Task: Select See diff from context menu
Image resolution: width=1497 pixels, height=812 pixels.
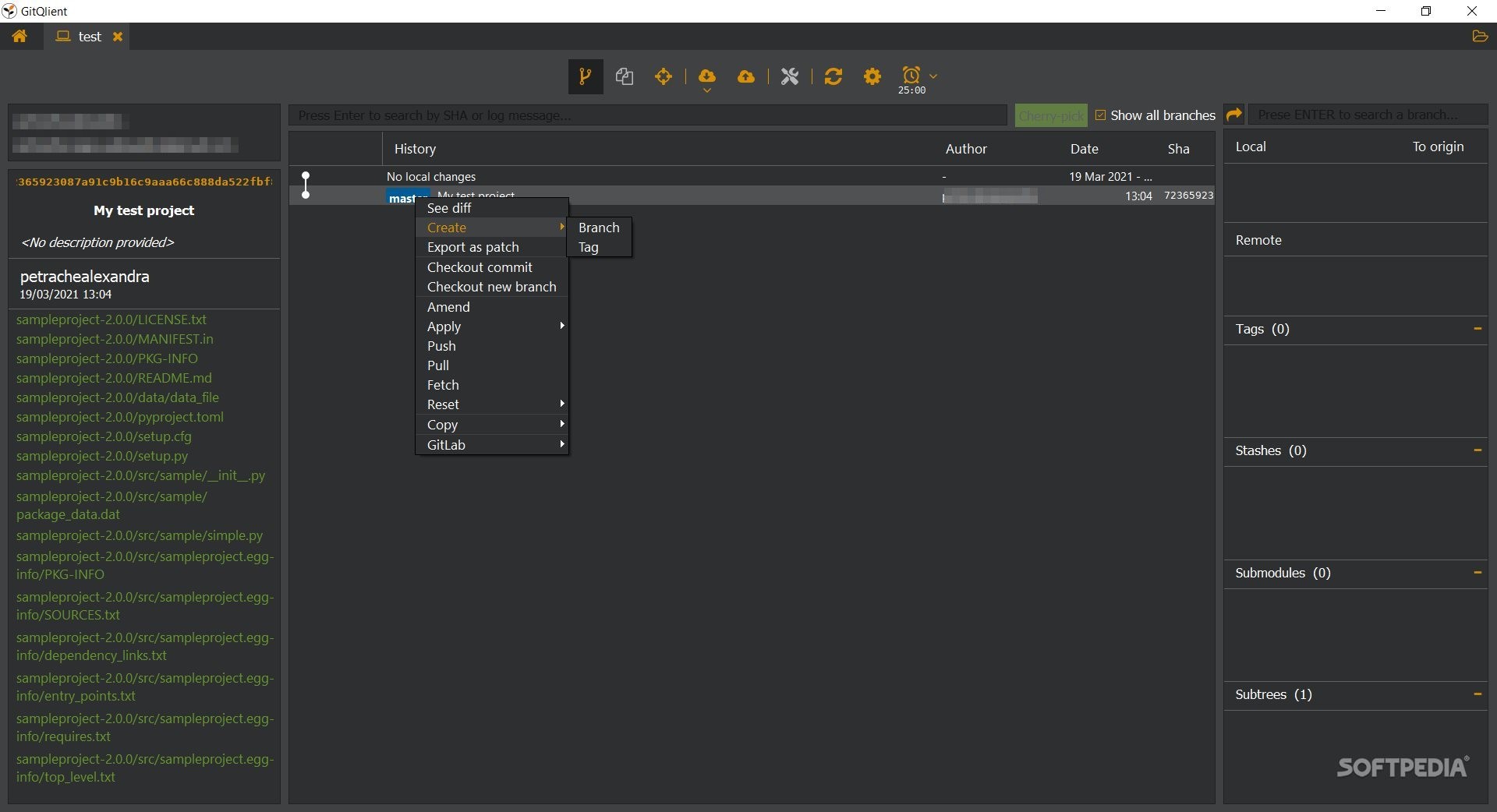Action: point(491,208)
